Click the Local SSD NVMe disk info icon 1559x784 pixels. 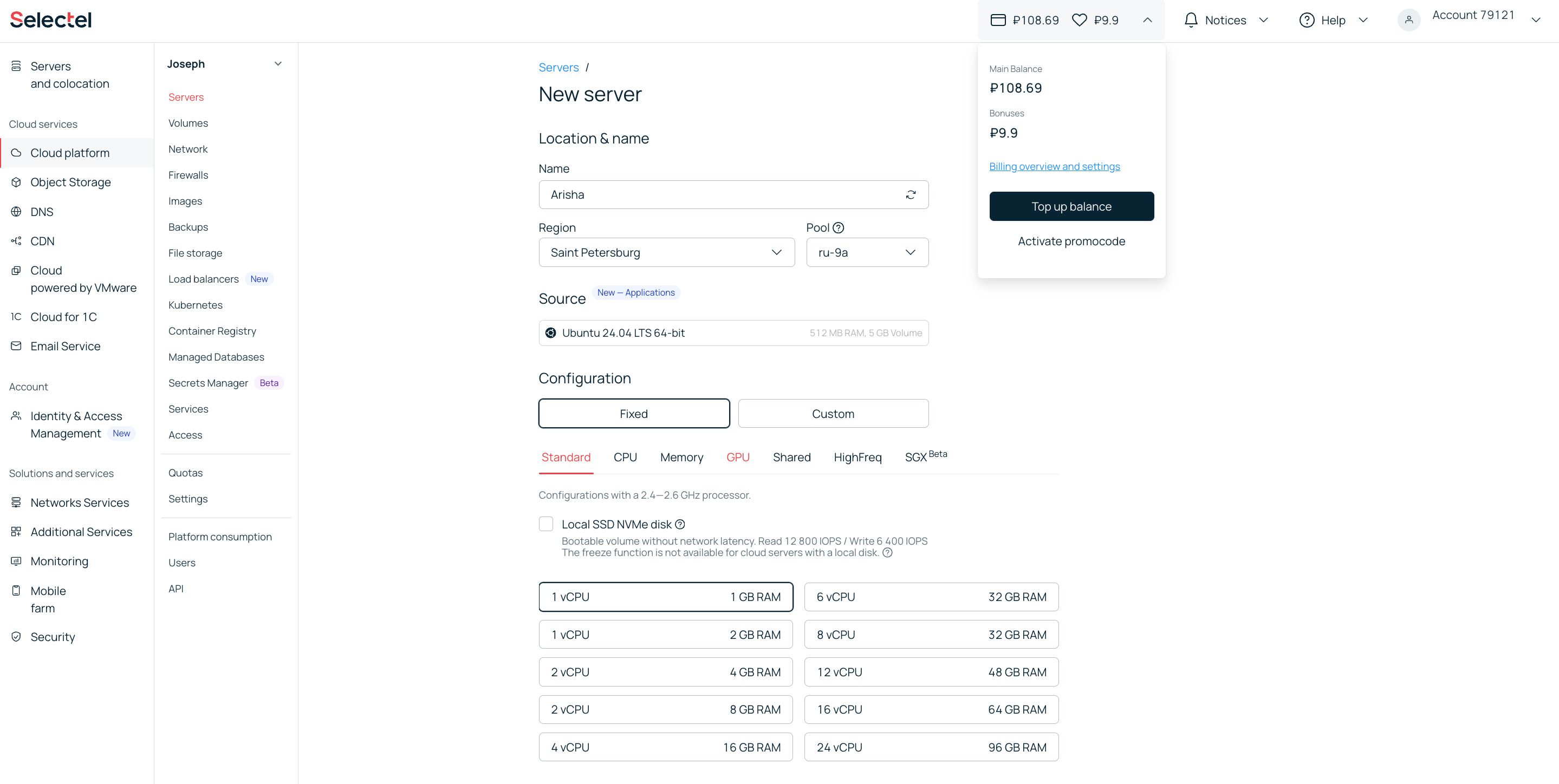(680, 525)
